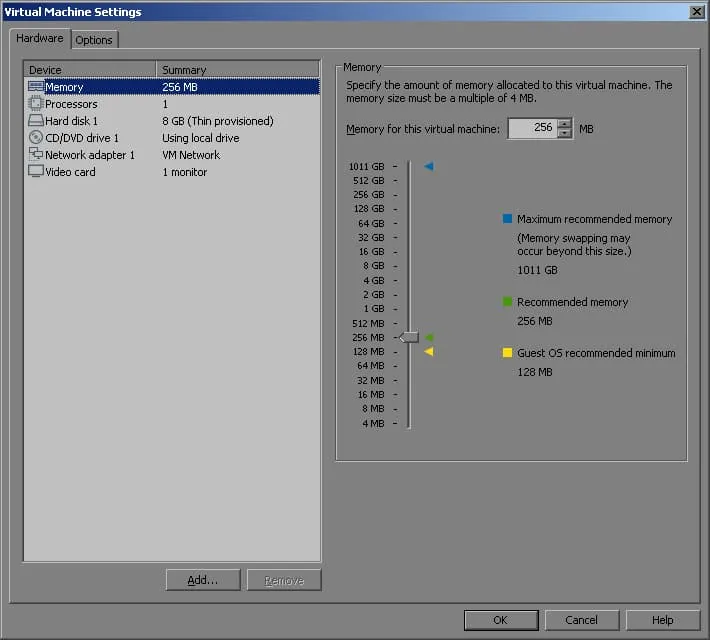
Task: Click the green recommended memory marker
Action: pos(429,338)
